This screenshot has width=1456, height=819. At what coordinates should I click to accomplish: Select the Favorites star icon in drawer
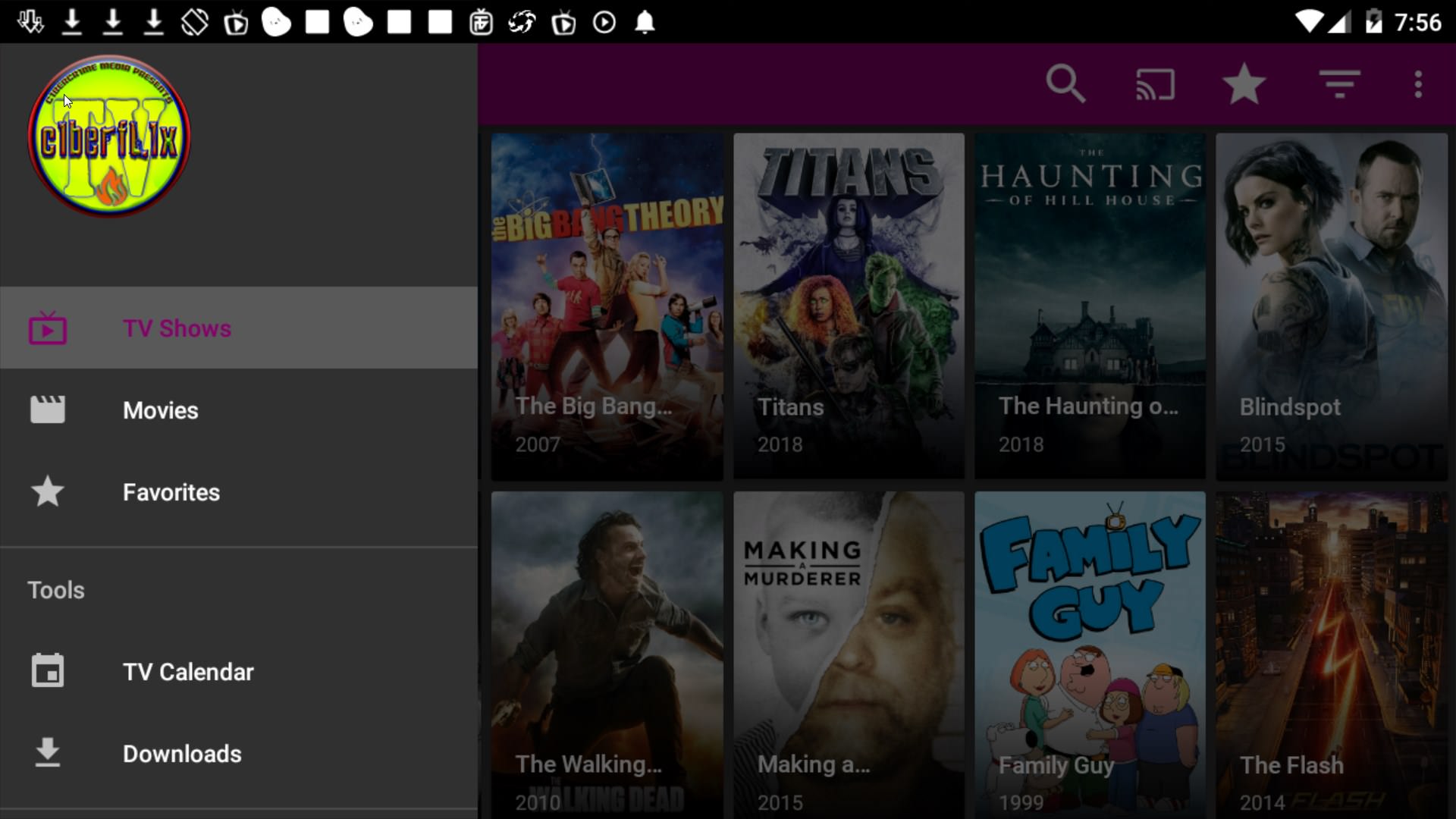tap(48, 491)
